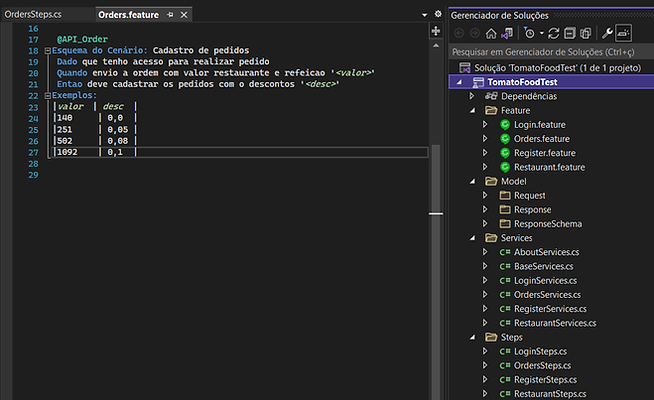Viewport: 654px width, 400px height.
Task: Click the editor scrollbar up arrow
Action: coord(436,45)
